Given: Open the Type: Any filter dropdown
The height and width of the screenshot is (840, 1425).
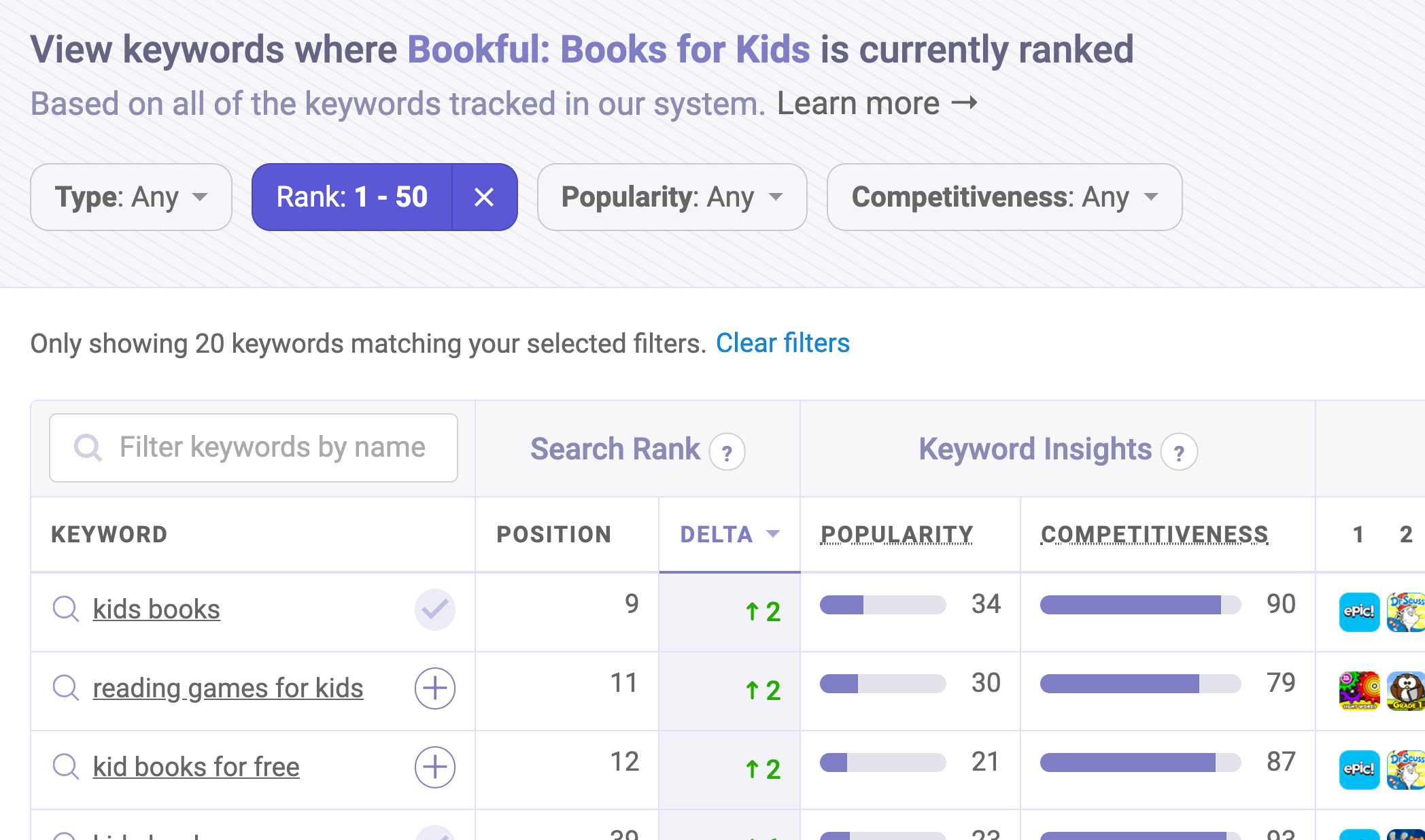Looking at the screenshot, I should click(131, 197).
